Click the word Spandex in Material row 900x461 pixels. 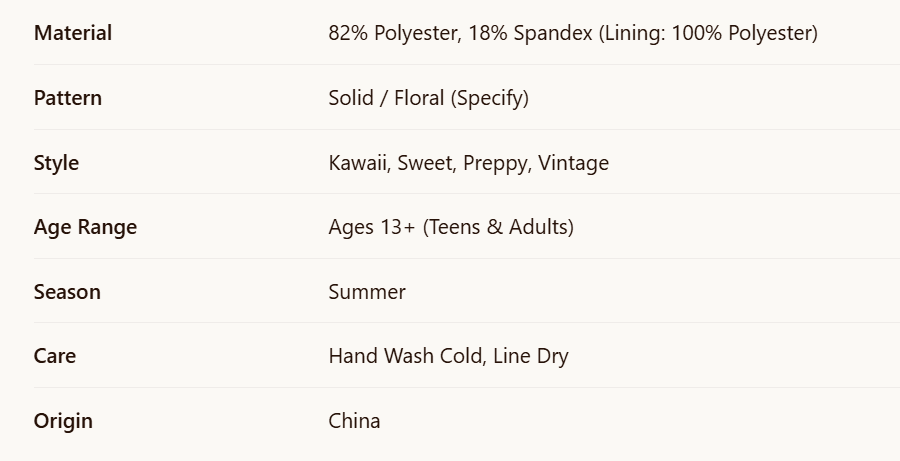[x=553, y=33]
